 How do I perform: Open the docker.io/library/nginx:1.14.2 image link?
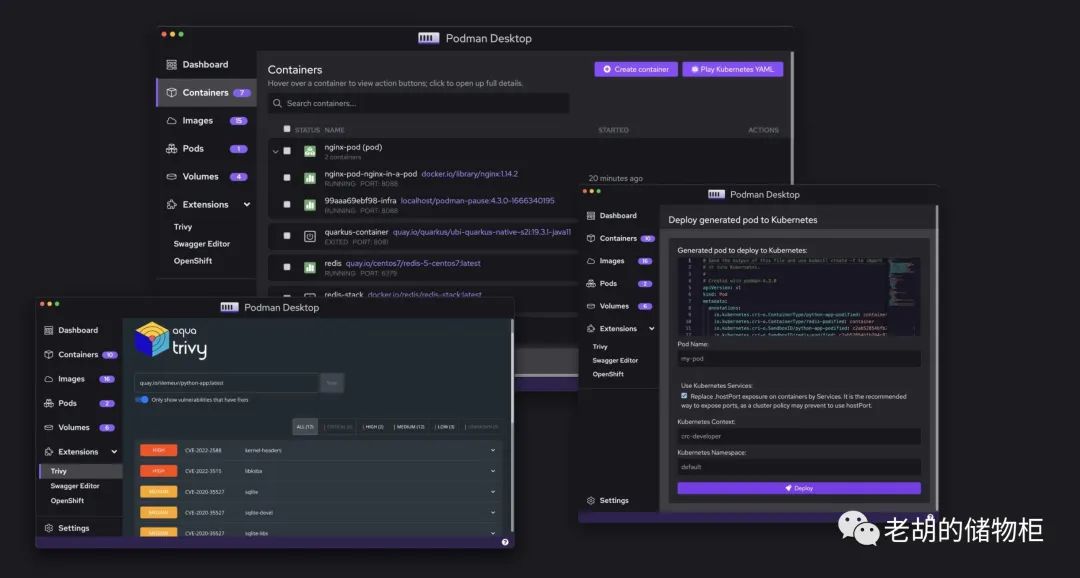click(470, 174)
